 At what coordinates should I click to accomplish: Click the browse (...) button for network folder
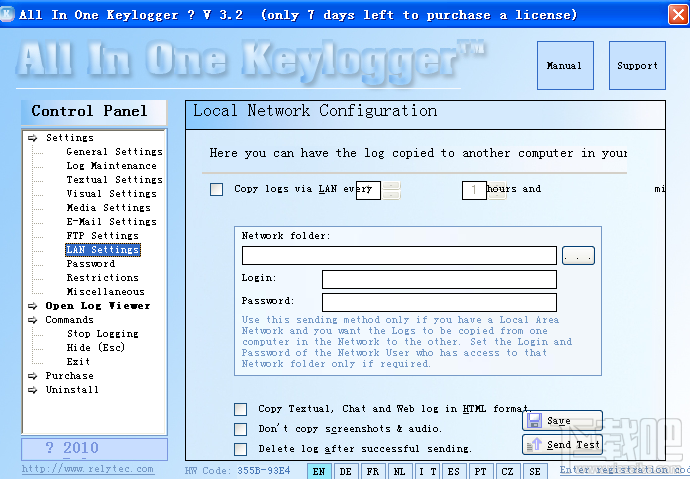[578, 256]
